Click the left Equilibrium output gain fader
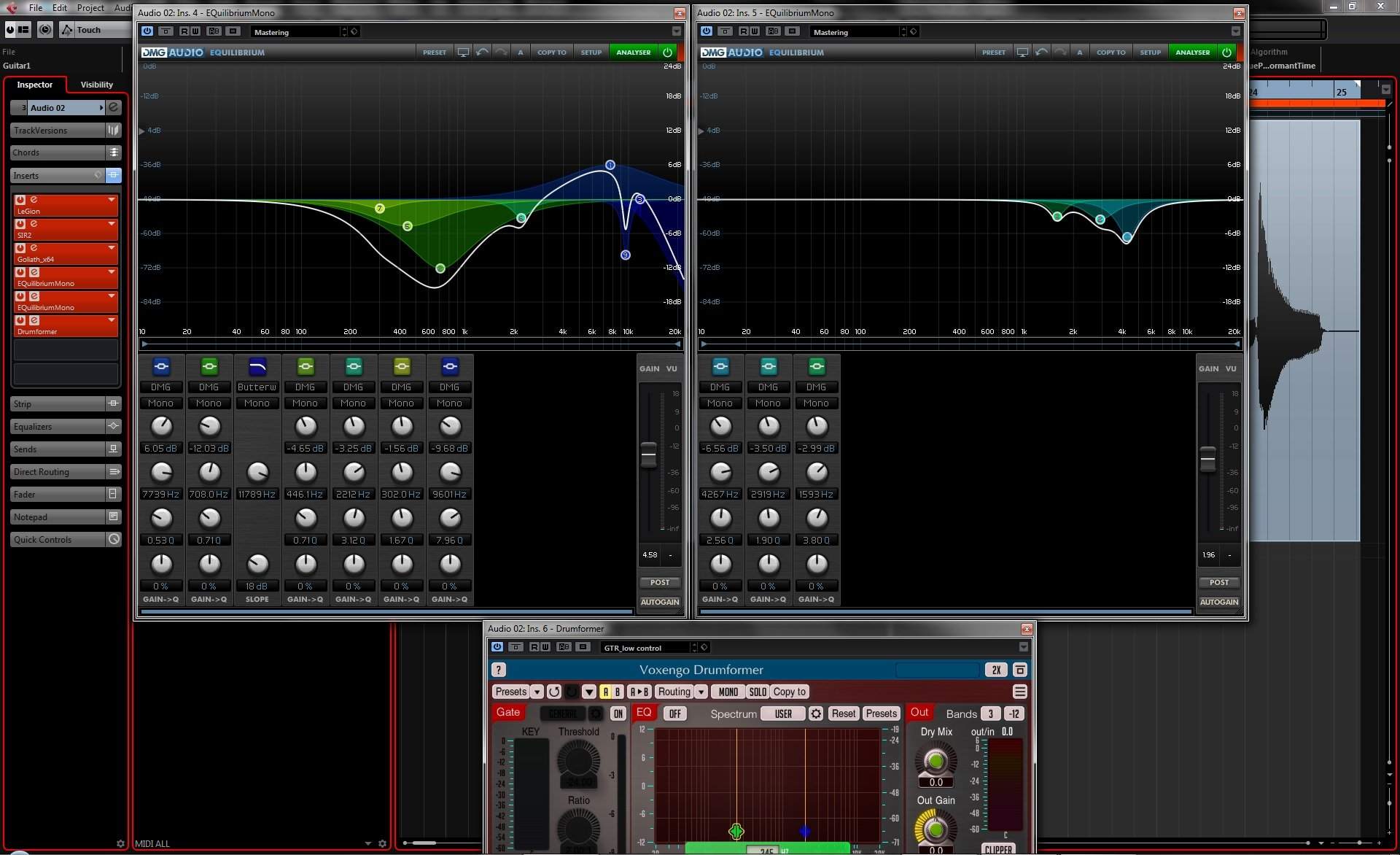 pos(648,454)
